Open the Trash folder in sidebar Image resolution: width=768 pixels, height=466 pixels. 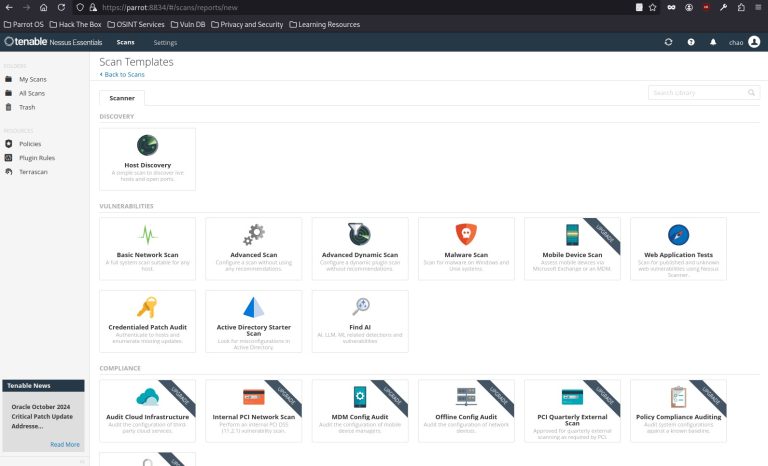[x=27, y=107]
